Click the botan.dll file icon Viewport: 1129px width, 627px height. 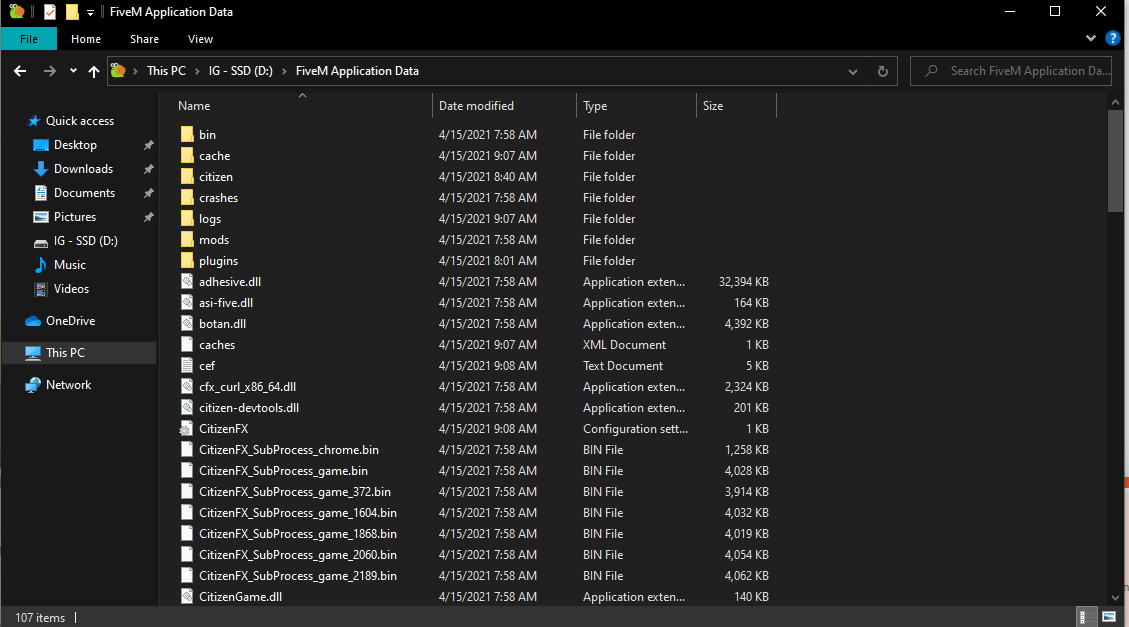click(x=187, y=323)
